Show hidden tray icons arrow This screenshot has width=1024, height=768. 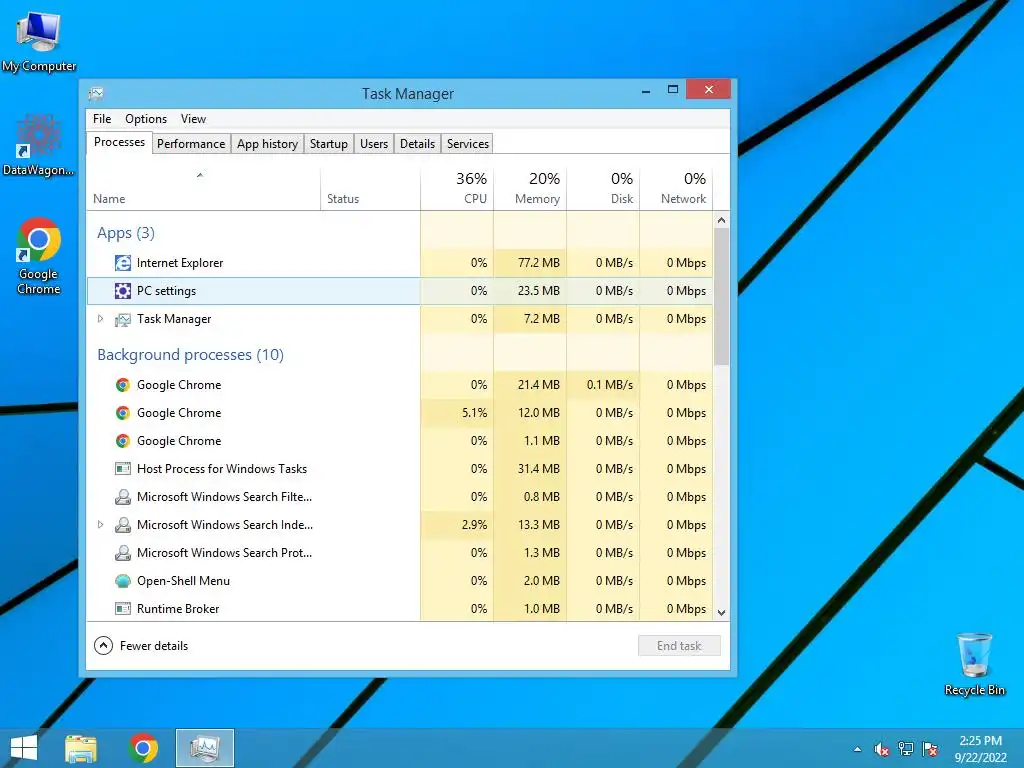(857, 750)
